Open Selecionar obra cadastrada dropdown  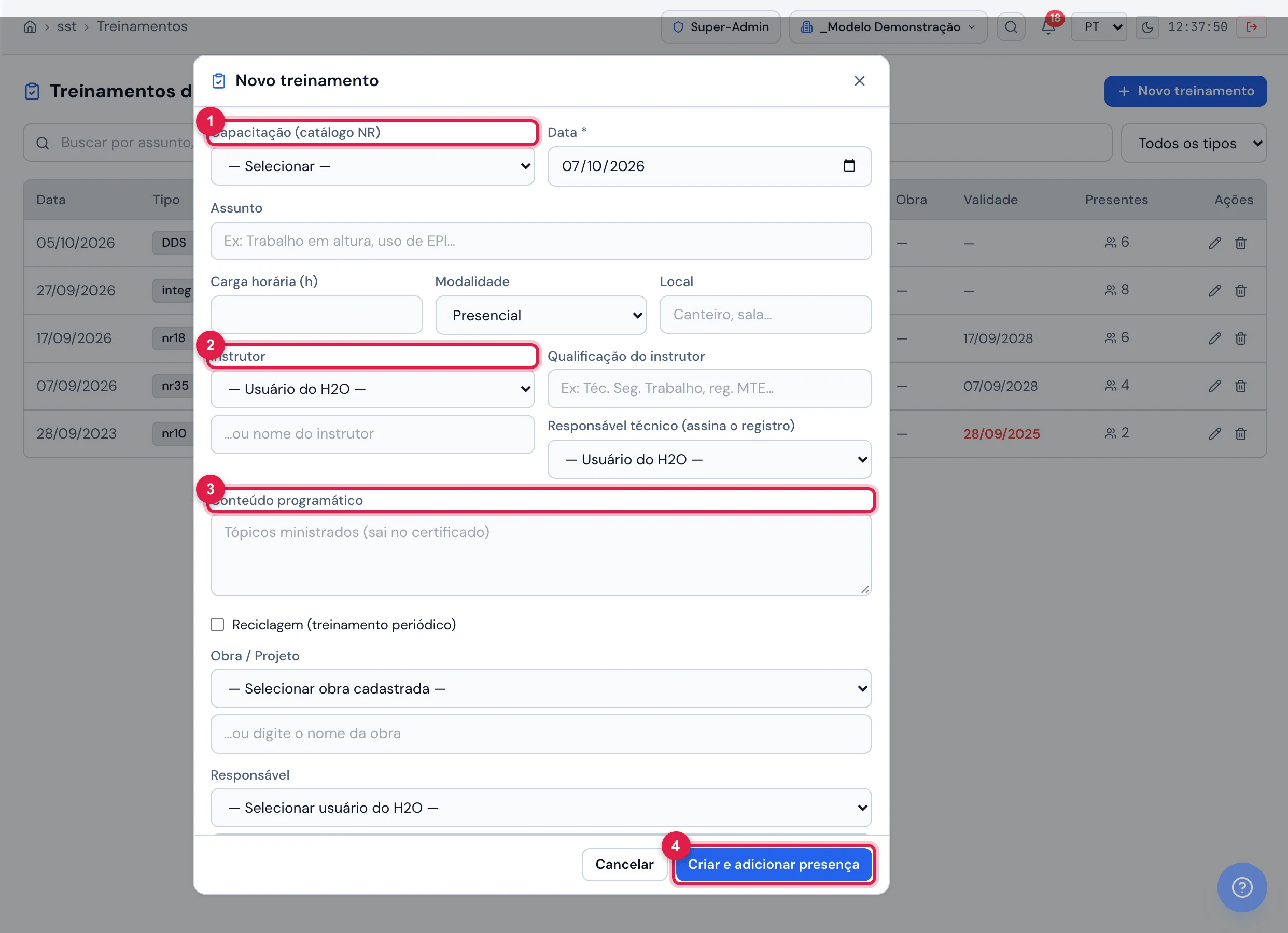541,688
